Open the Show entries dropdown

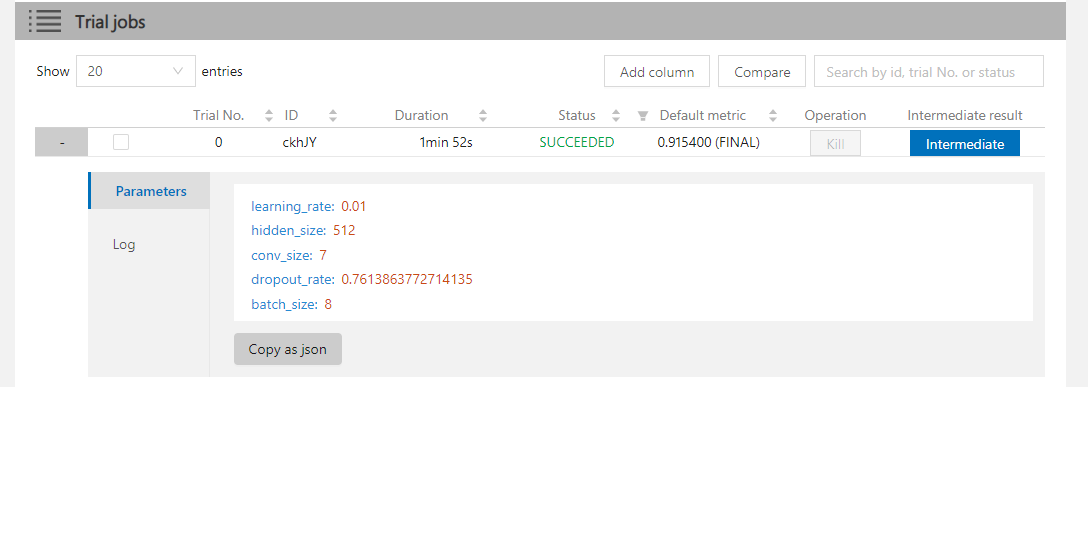[136, 72]
